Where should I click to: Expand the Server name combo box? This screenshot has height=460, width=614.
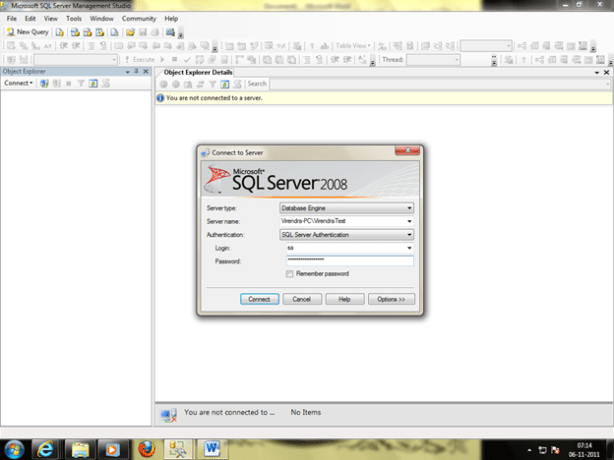click(409, 221)
